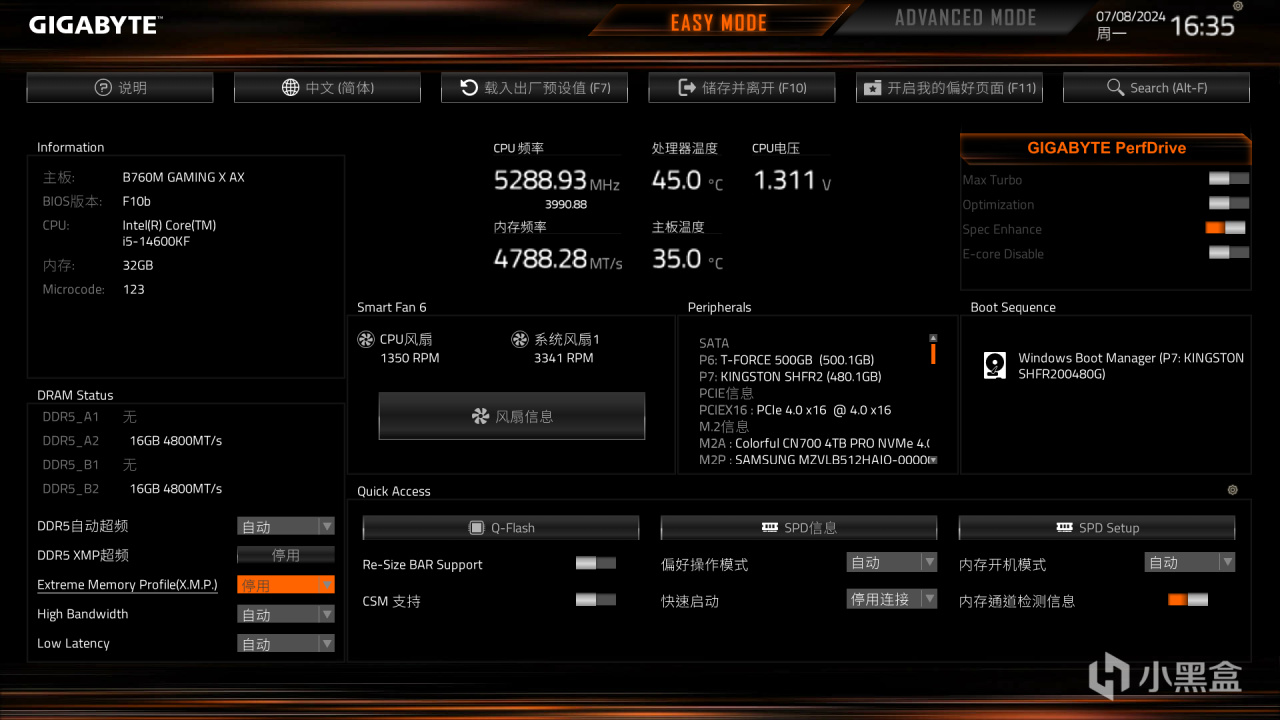The width and height of the screenshot is (1280, 720).
Task: Toggle the E-core Disable switch
Action: coord(1228,253)
